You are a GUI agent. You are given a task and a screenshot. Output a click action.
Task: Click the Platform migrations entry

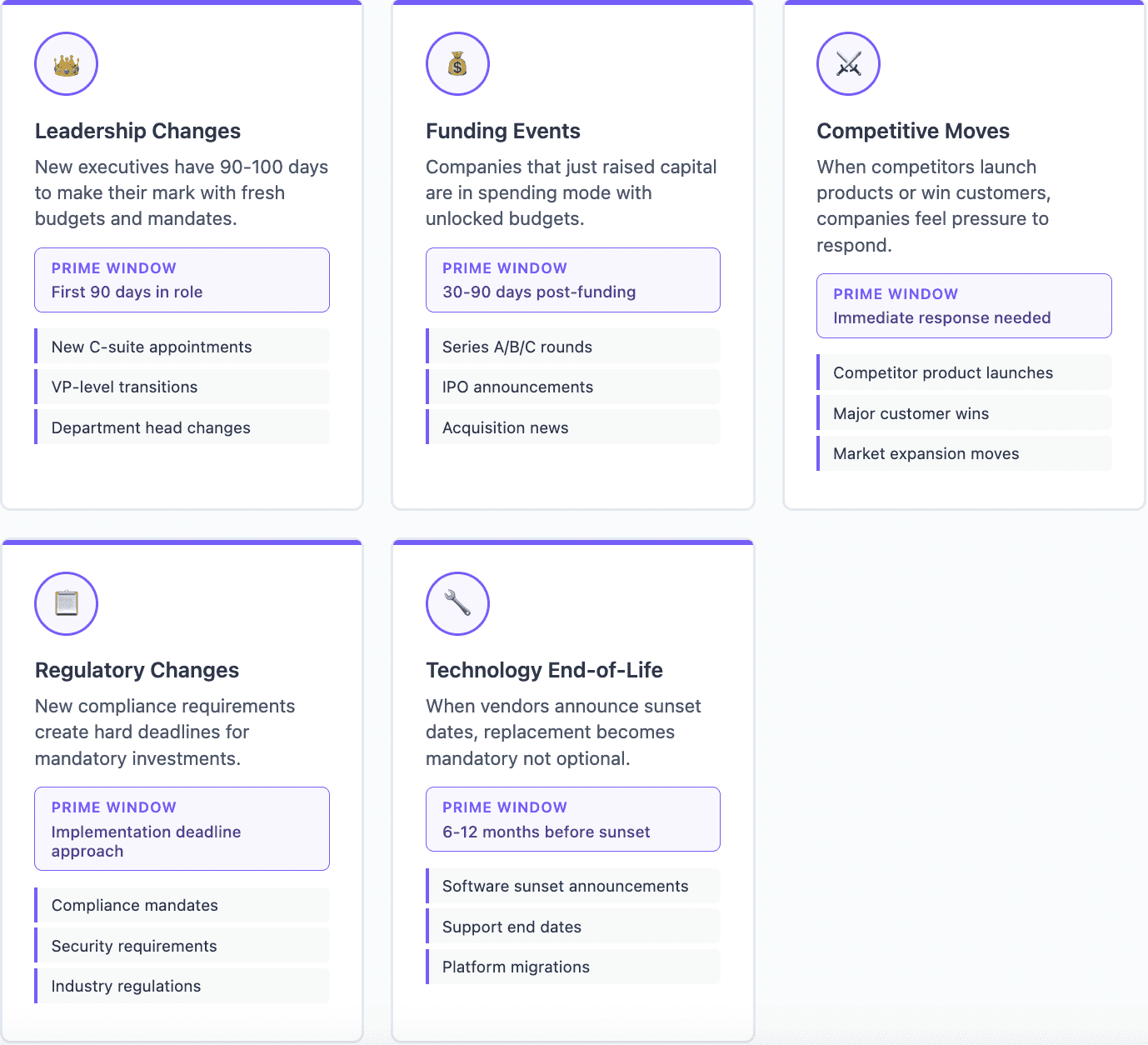point(572,967)
